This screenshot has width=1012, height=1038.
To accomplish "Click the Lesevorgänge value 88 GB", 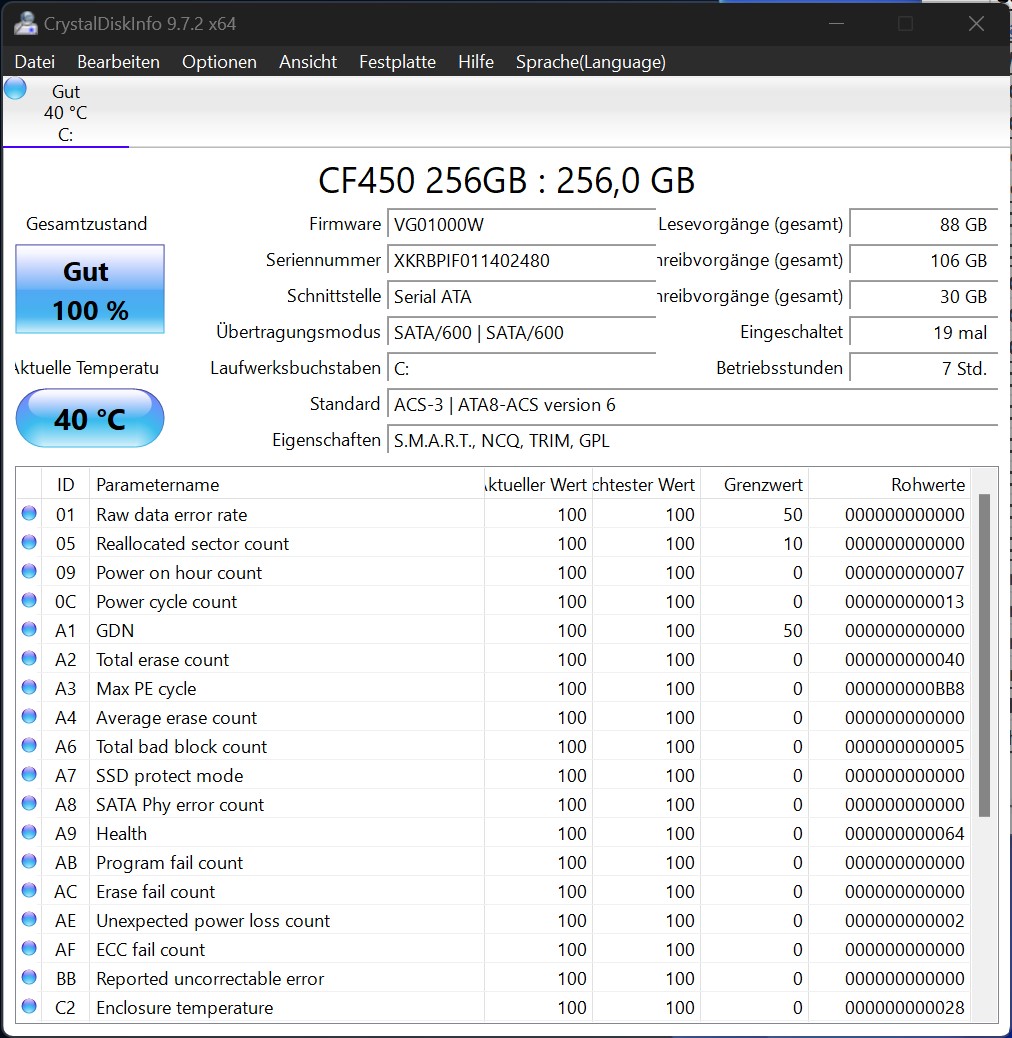I will tap(923, 224).
